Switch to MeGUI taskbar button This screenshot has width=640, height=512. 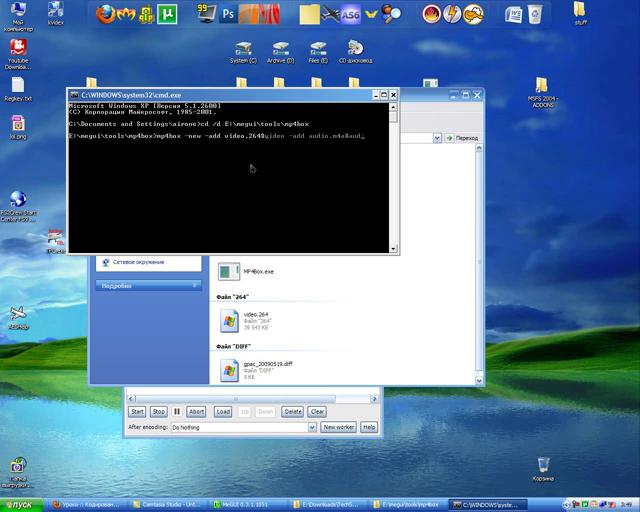pyautogui.click(x=247, y=505)
